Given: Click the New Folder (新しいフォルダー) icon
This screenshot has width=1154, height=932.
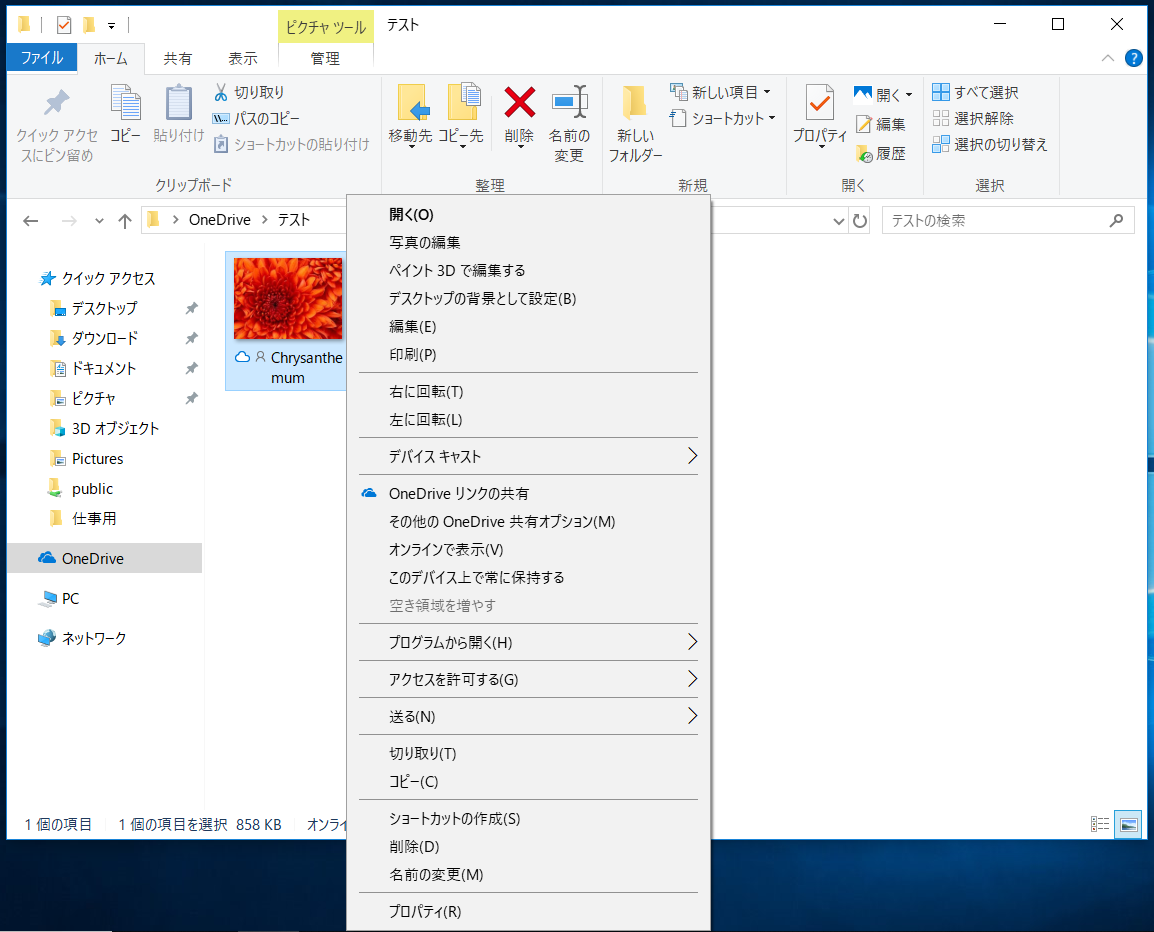Looking at the screenshot, I should (635, 103).
